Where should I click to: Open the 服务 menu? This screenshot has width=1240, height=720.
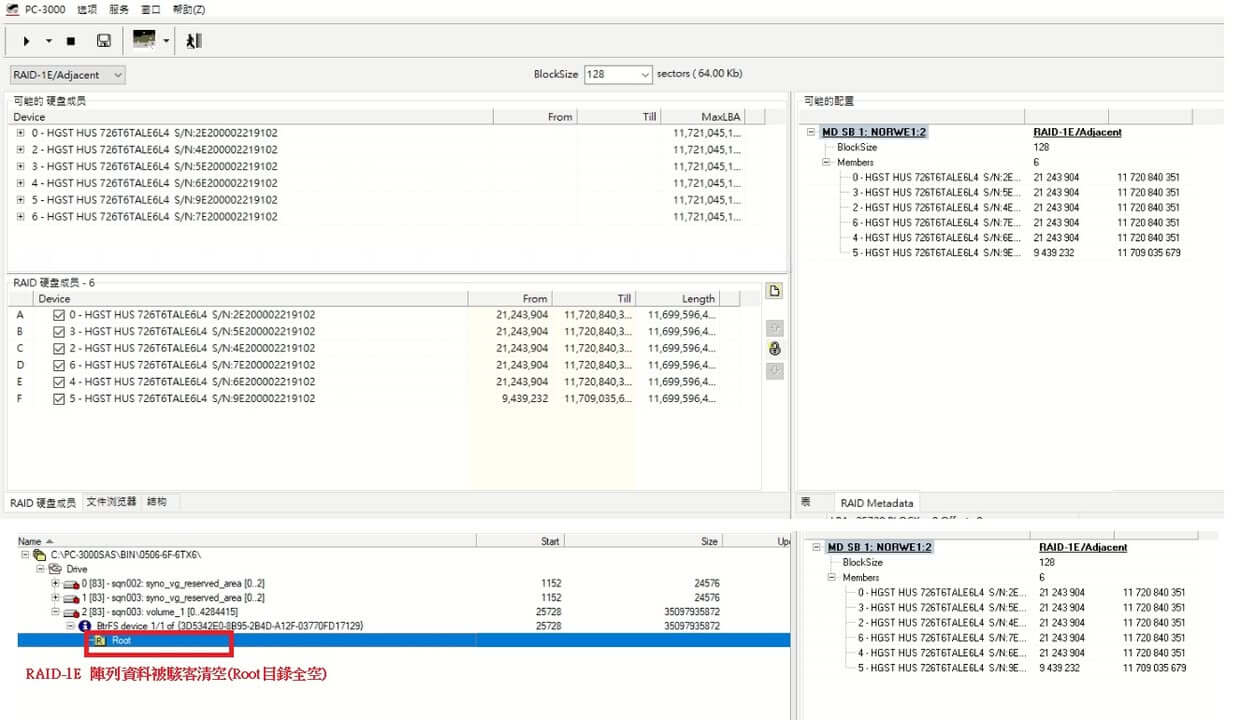tap(118, 9)
